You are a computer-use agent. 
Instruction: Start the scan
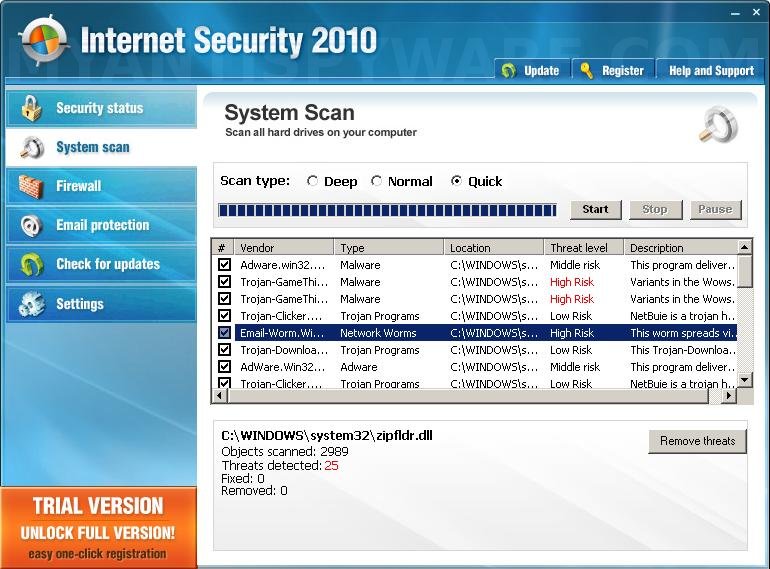[x=596, y=210]
